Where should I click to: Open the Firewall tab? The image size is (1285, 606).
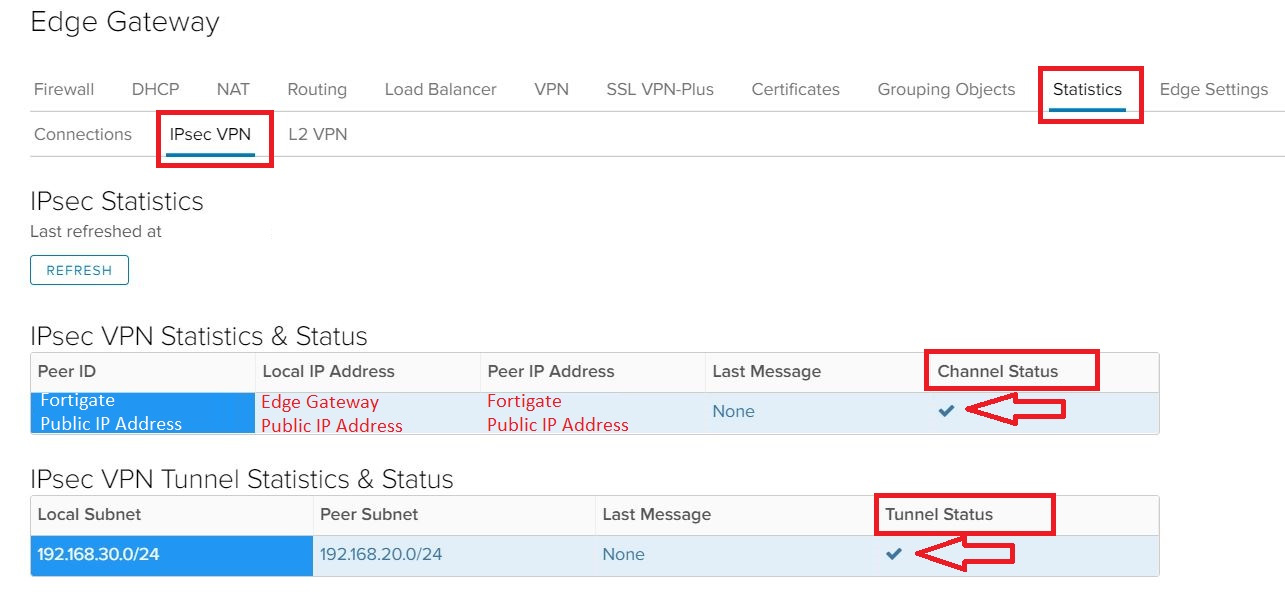point(64,89)
